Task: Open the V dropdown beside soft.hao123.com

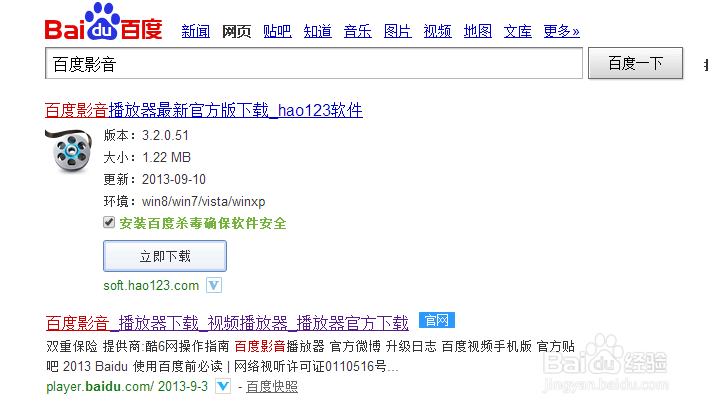Action: [214, 285]
